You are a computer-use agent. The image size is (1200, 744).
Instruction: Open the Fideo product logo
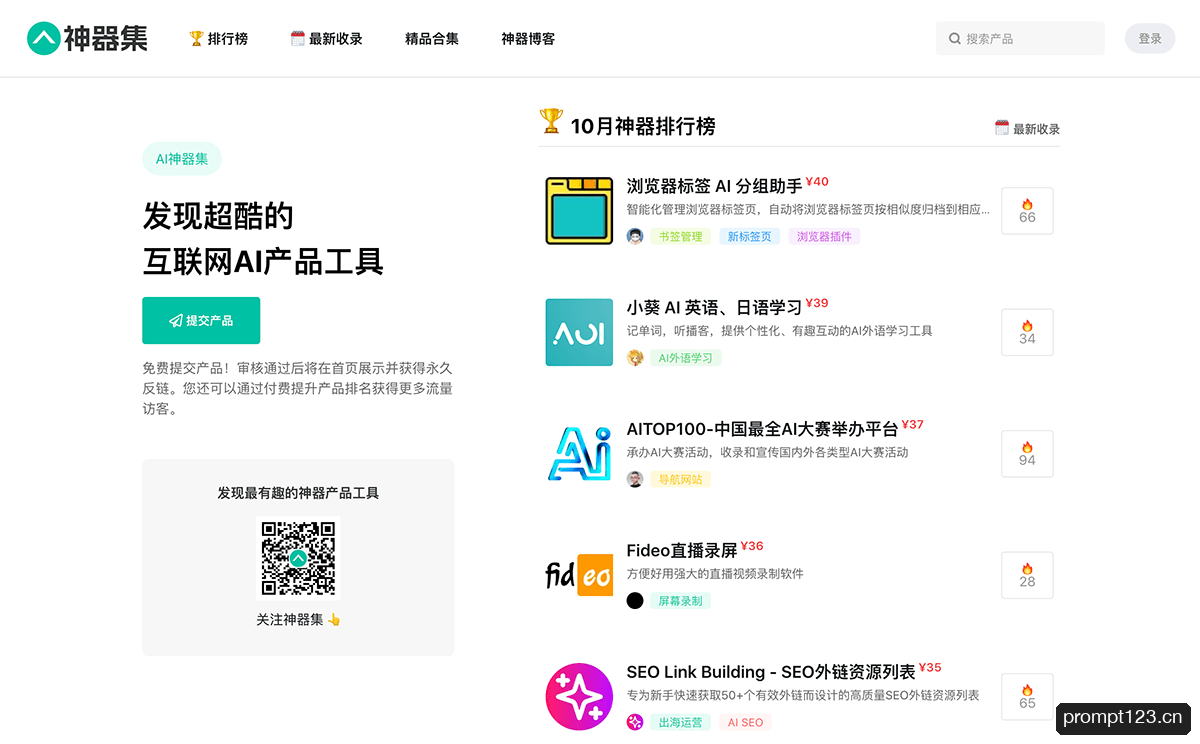point(579,575)
